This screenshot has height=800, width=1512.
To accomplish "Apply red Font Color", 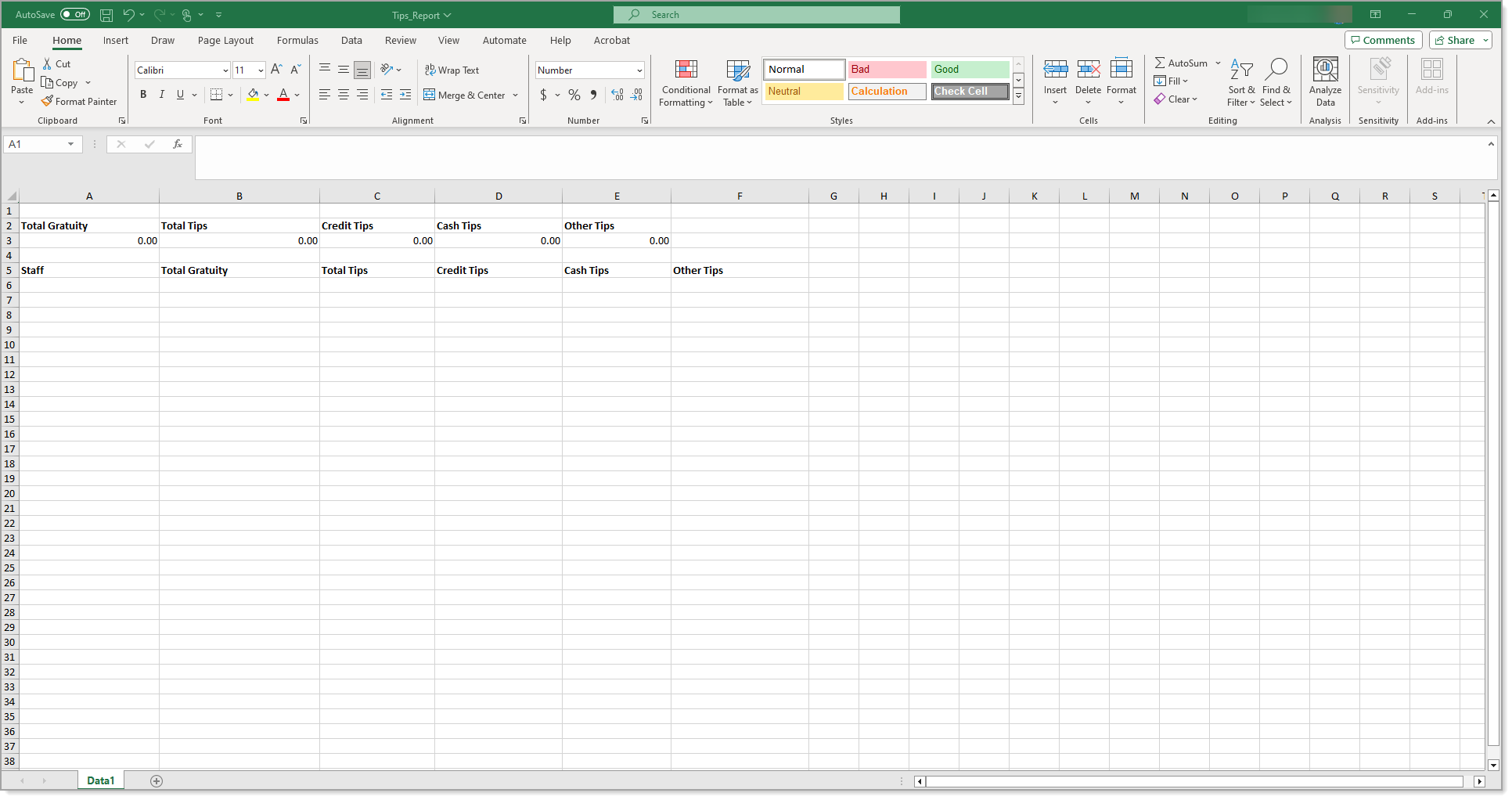I will click(x=283, y=95).
